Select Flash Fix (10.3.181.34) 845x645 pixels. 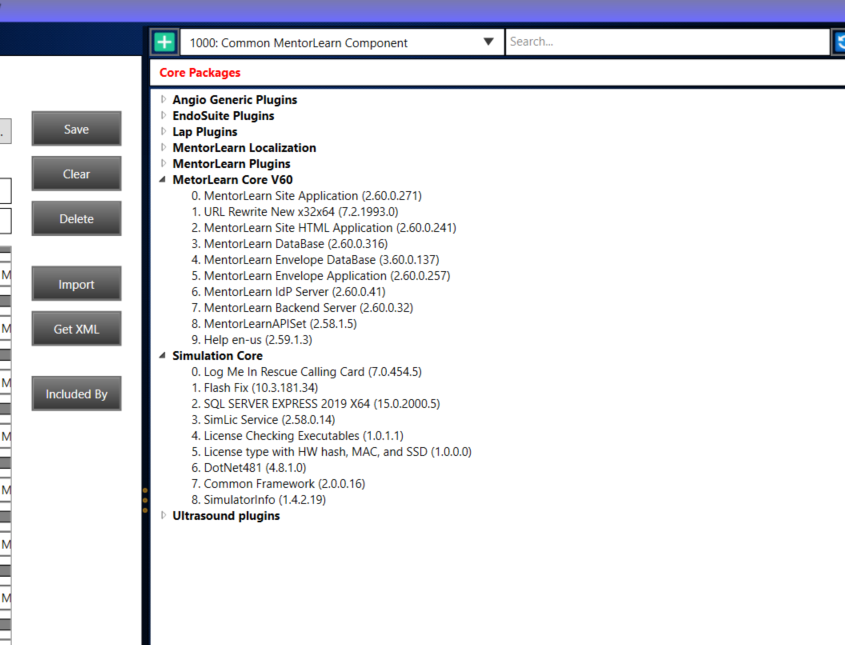(x=254, y=388)
